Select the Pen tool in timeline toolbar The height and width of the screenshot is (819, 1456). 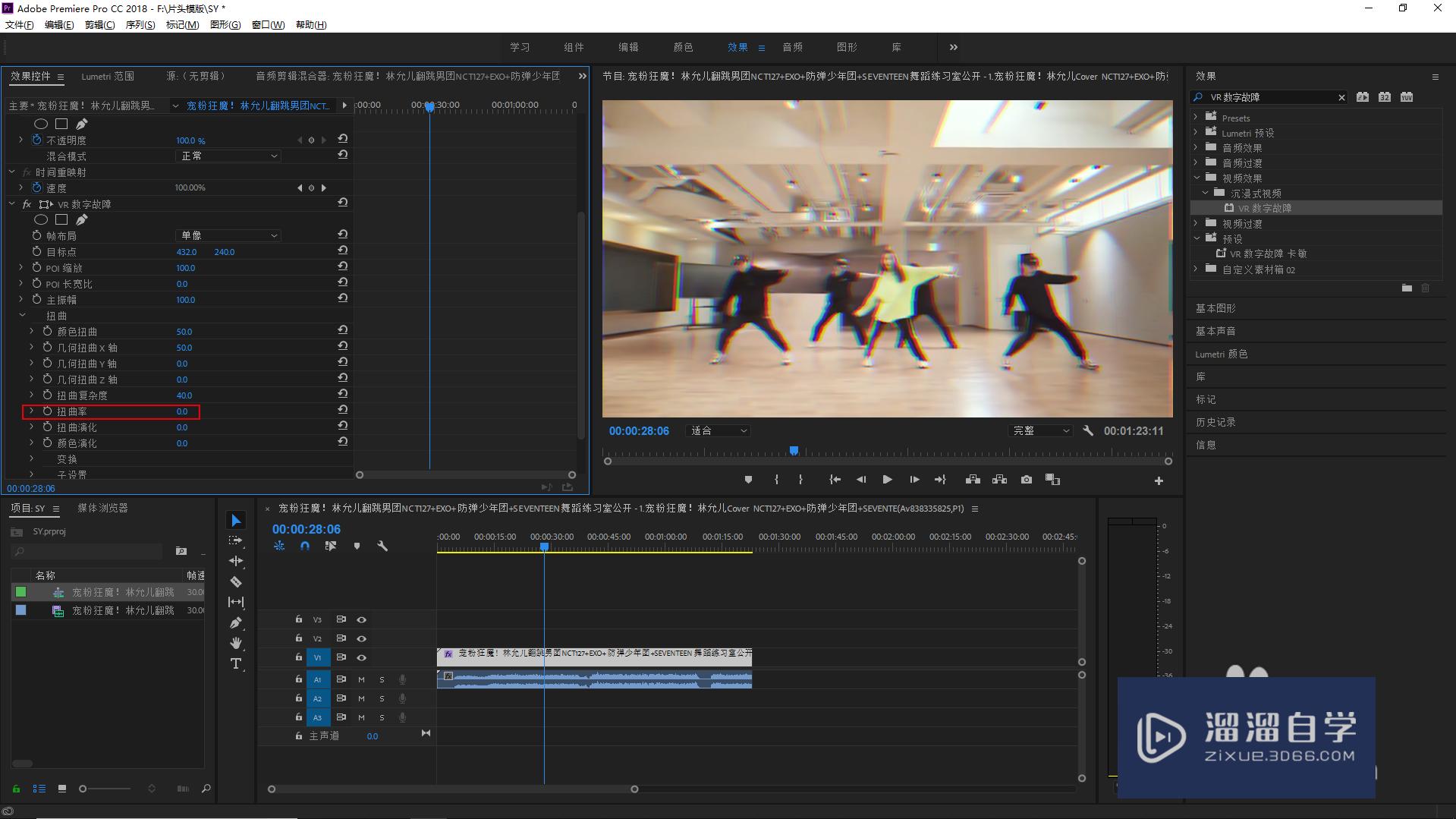tap(236, 623)
